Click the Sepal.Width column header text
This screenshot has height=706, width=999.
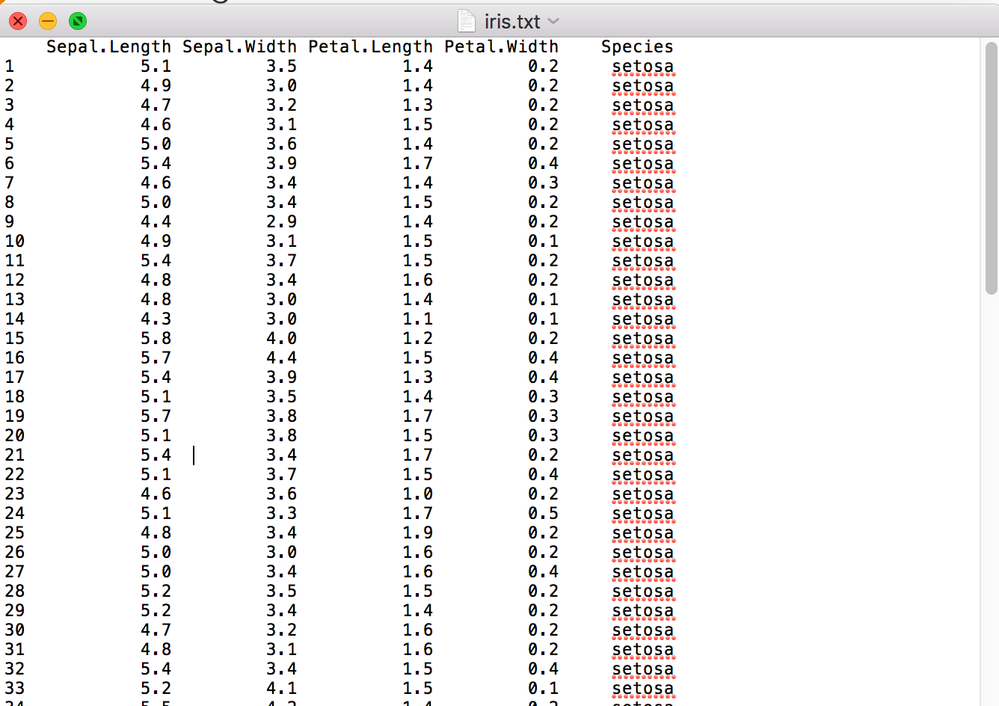point(240,47)
